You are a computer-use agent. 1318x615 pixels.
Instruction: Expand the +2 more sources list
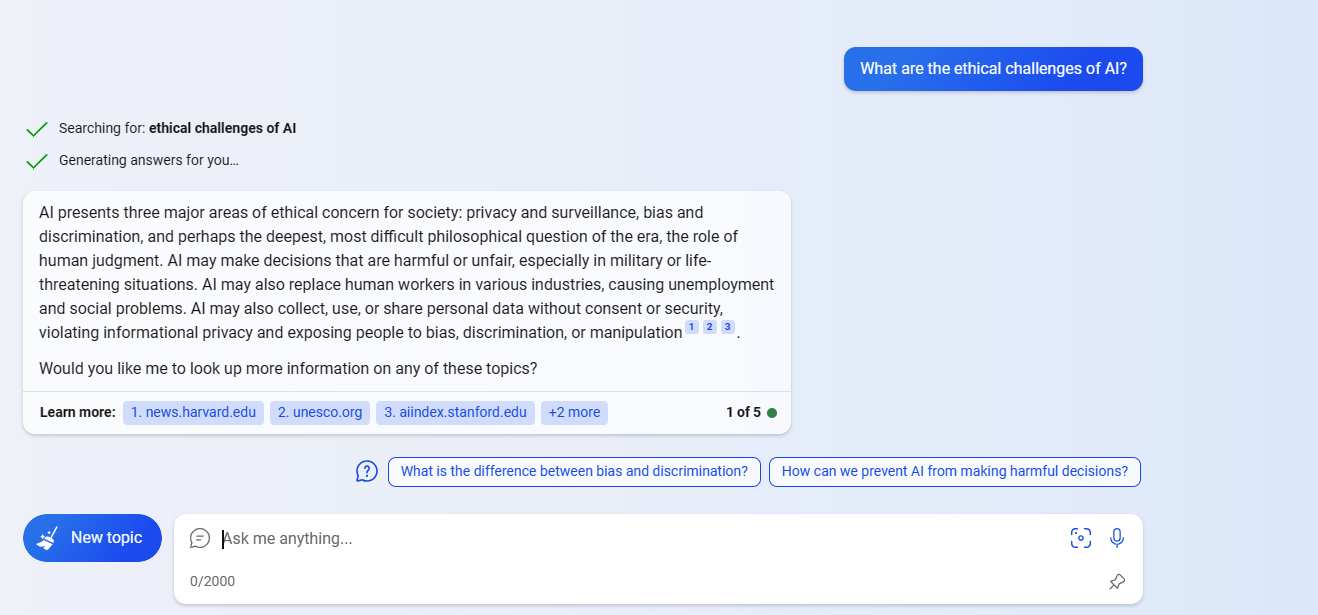click(574, 411)
